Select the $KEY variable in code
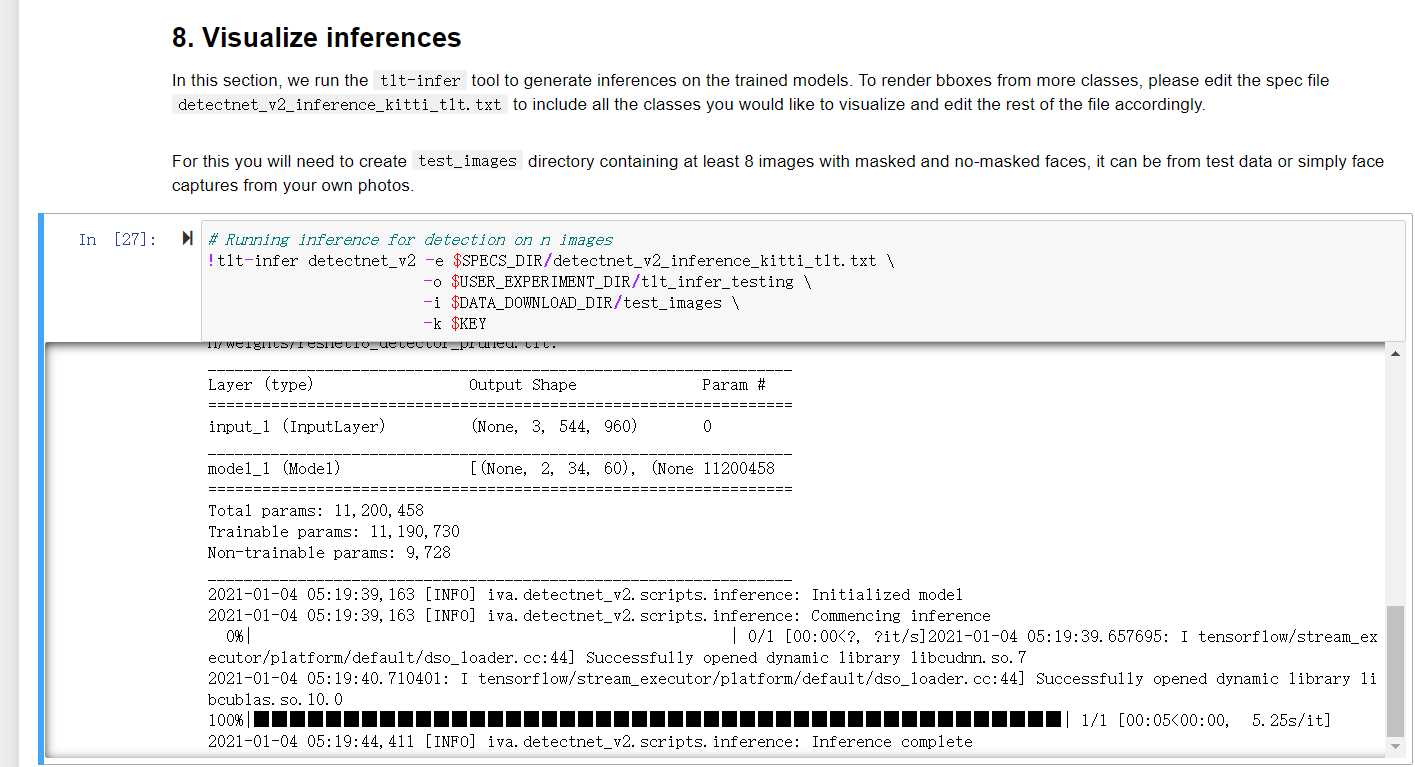 (469, 323)
